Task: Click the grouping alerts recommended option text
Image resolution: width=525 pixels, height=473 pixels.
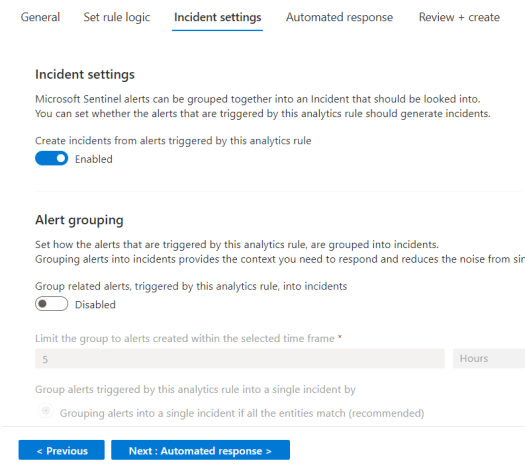Action: click(x=242, y=413)
